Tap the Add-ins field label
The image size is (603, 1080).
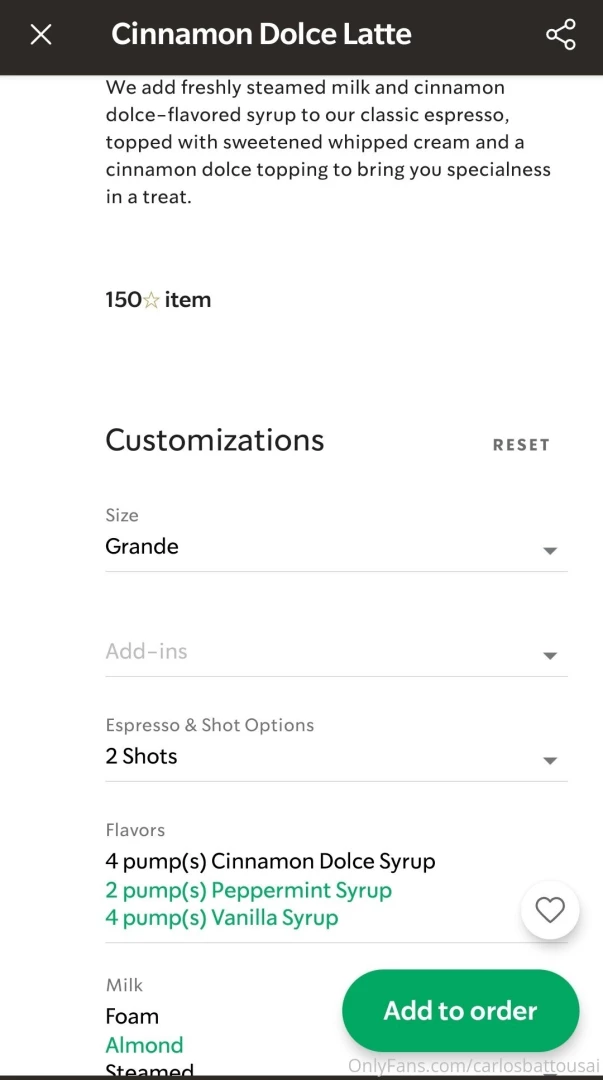click(x=146, y=652)
